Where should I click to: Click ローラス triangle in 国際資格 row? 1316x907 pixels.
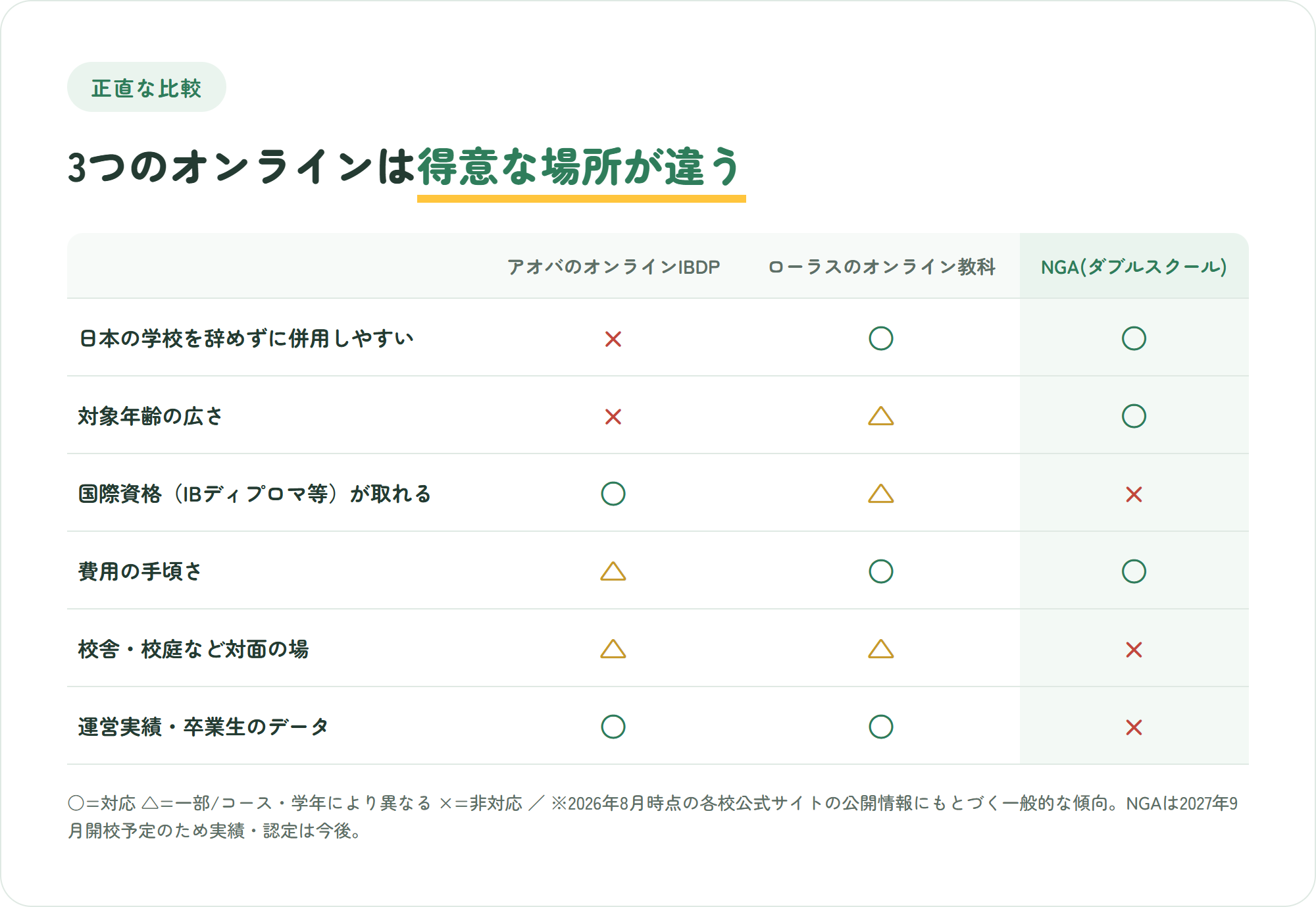coord(881,494)
